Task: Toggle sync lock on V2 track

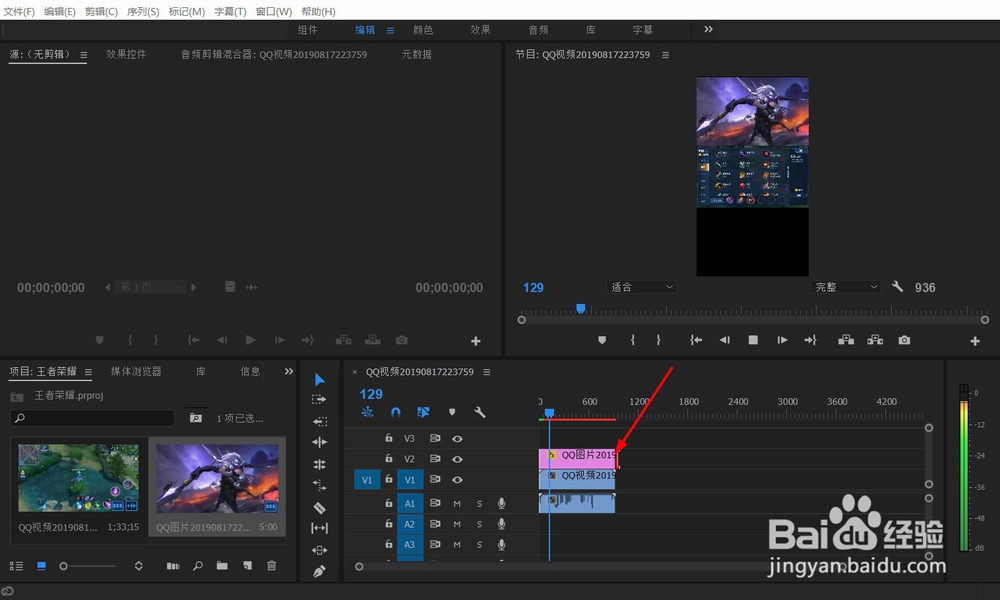Action: [435, 459]
